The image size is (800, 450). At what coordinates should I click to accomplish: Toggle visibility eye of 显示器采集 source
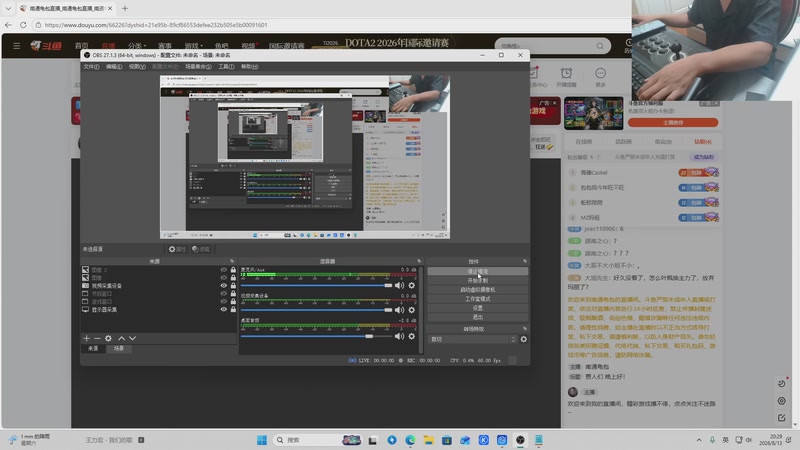(223, 309)
